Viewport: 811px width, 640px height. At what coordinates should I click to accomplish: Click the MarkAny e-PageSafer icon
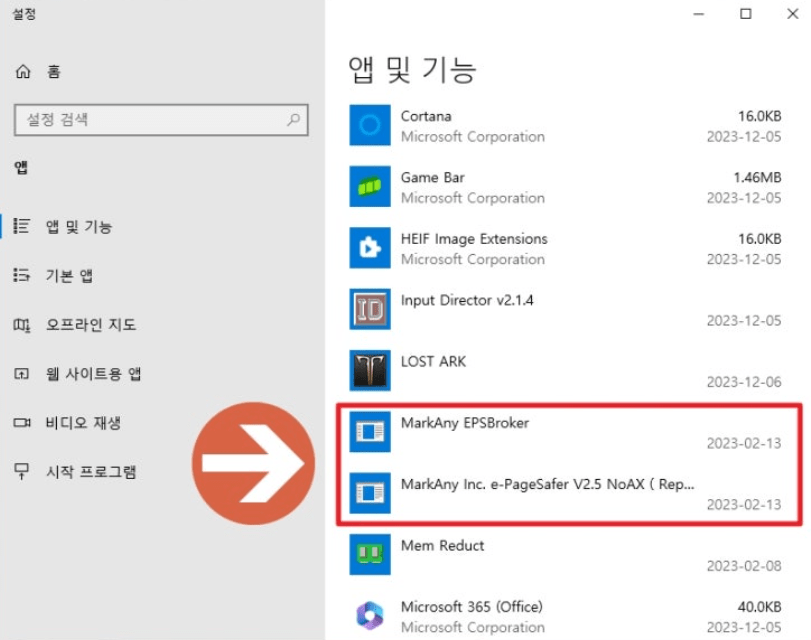coord(369,493)
